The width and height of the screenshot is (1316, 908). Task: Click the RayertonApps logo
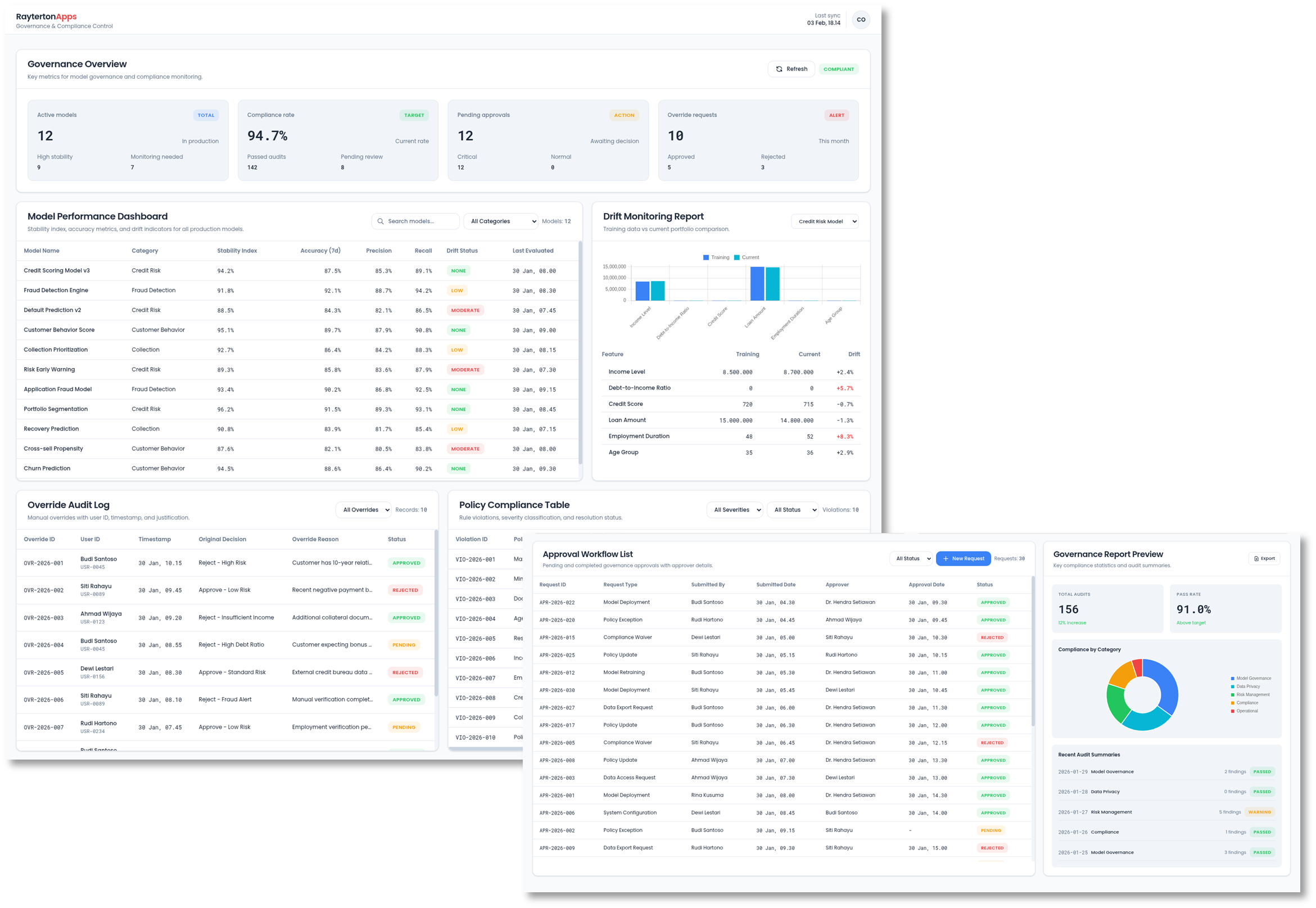point(46,16)
